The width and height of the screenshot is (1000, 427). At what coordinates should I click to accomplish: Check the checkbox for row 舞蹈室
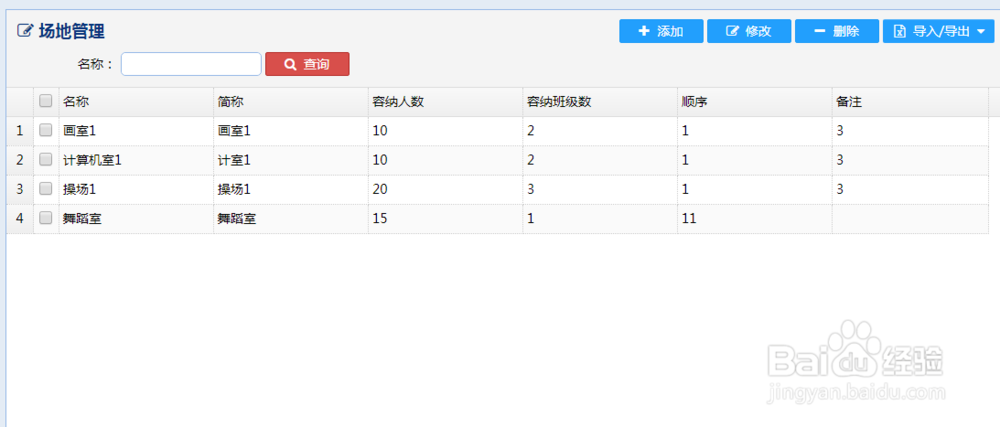pyautogui.click(x=45, y=218)
